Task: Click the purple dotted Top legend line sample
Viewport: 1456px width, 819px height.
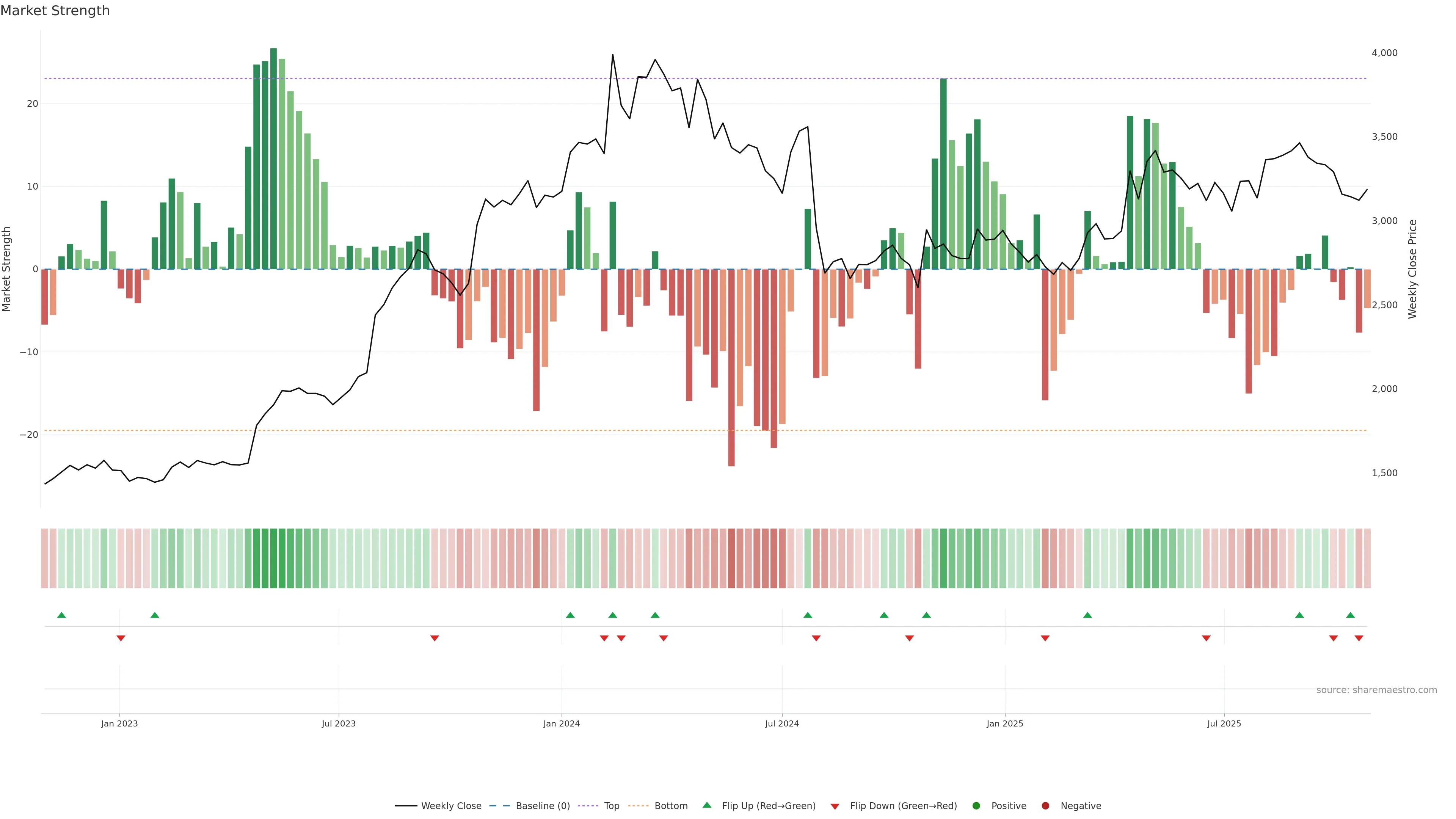Action: click(x=588, y=806)
